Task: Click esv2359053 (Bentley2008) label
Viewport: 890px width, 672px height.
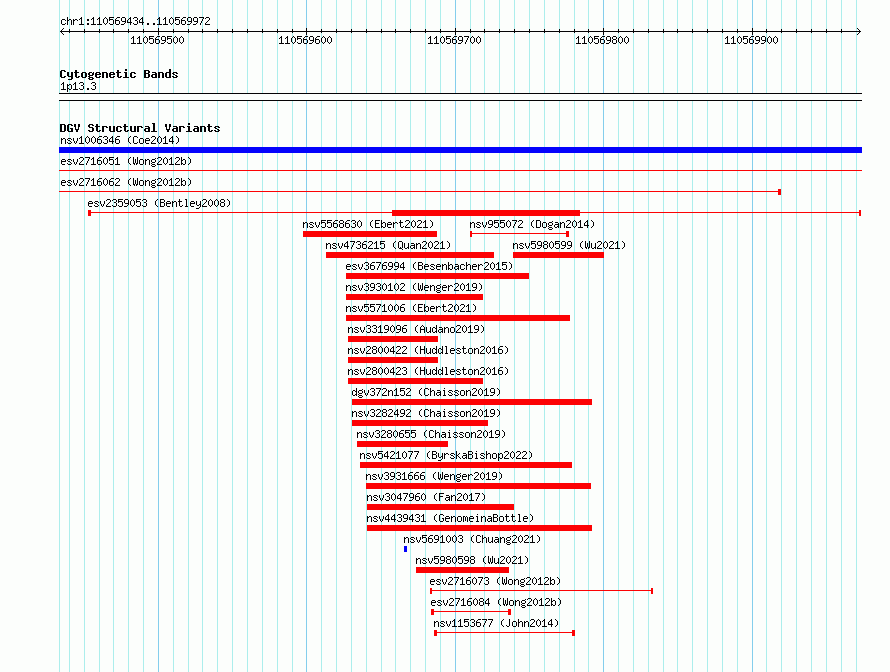Action: 159,203
